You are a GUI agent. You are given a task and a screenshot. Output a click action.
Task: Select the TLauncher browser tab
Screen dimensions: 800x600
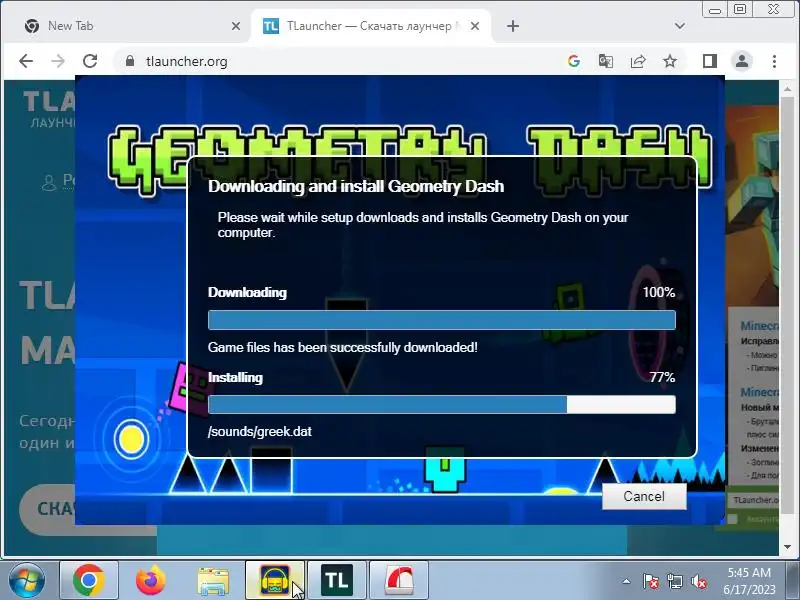coord(371,26)
